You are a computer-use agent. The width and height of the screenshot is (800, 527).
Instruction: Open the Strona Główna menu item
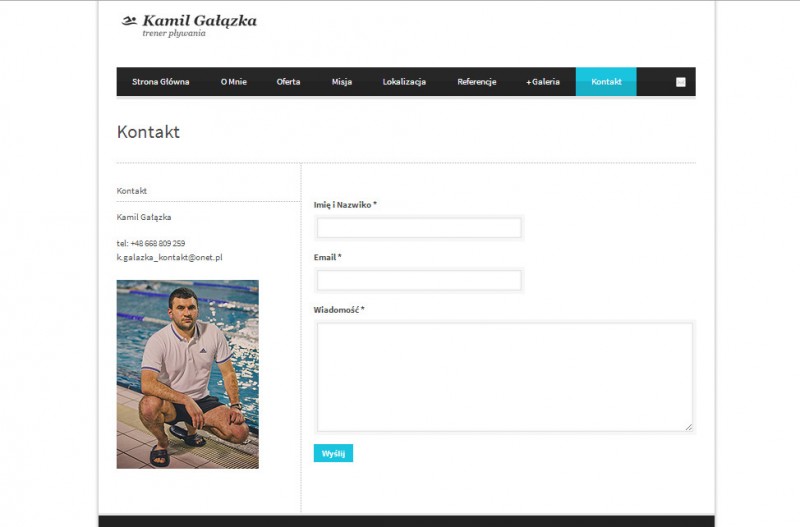point(160,82)
